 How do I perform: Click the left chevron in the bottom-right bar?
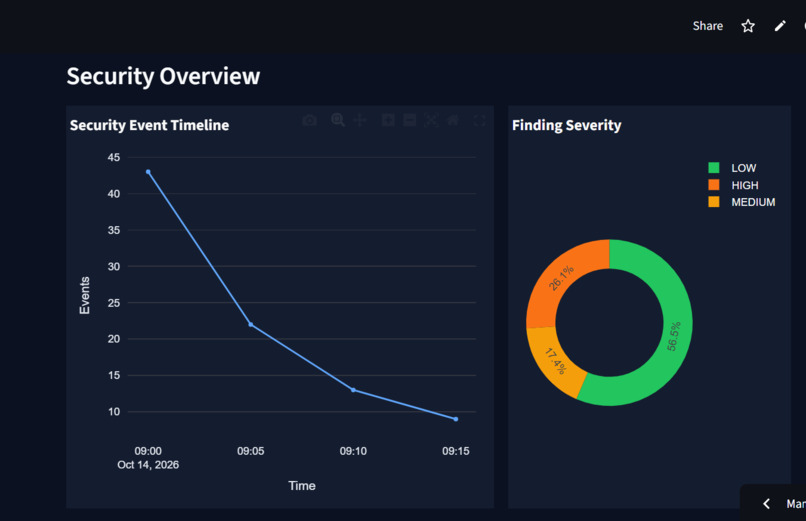point(766,504)
